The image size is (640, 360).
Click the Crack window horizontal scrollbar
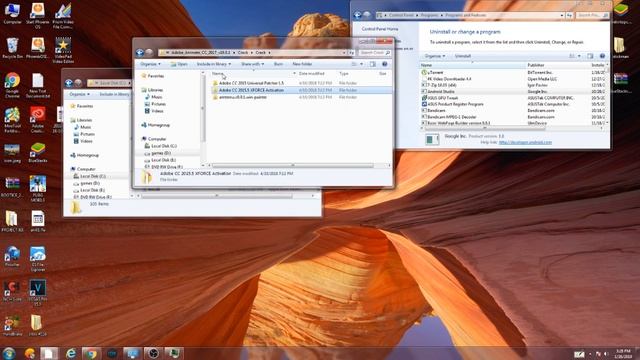(292, 165)
